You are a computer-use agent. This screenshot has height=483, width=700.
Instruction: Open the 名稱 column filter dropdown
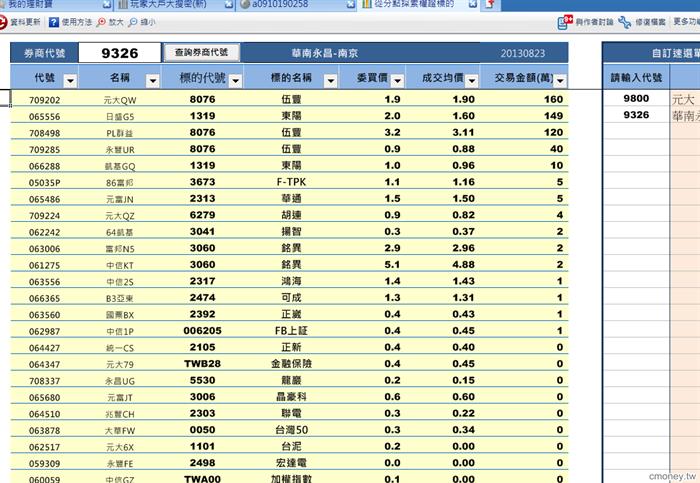pyautogui.click(x=153, y=81)
